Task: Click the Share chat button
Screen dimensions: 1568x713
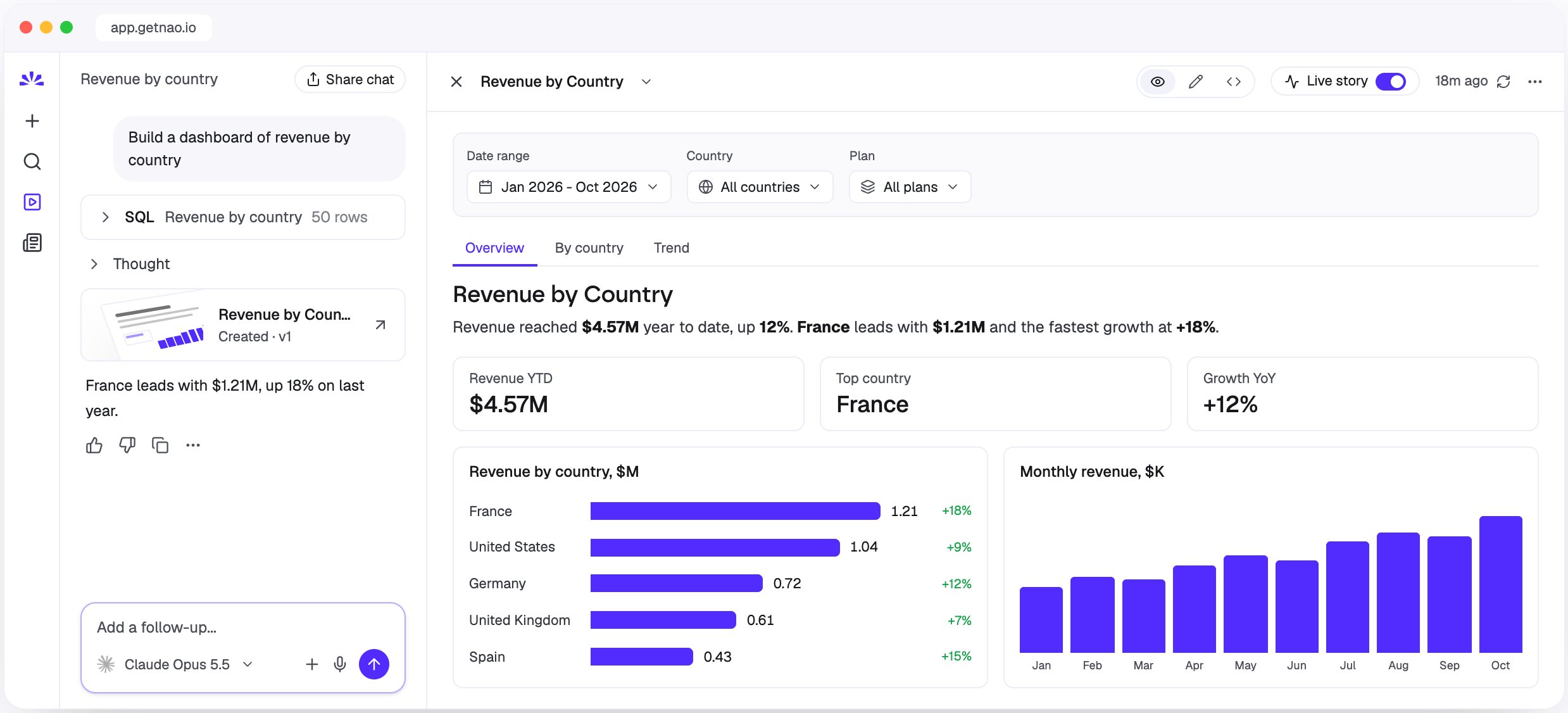Action: coord(350,79)
